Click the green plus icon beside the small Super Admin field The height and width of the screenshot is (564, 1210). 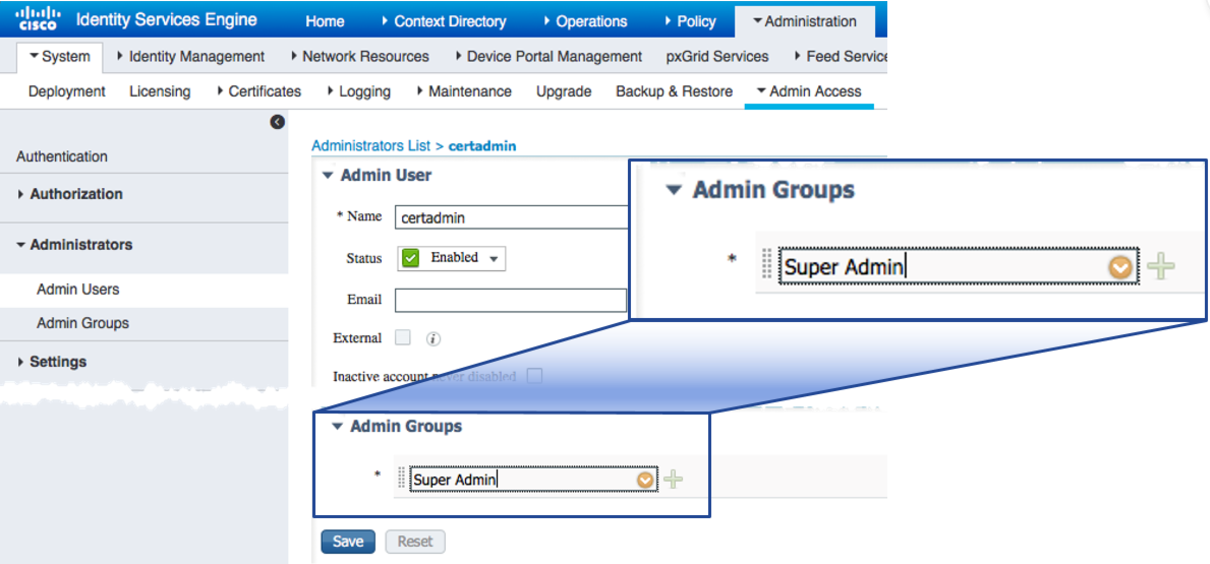pos(673,480)
